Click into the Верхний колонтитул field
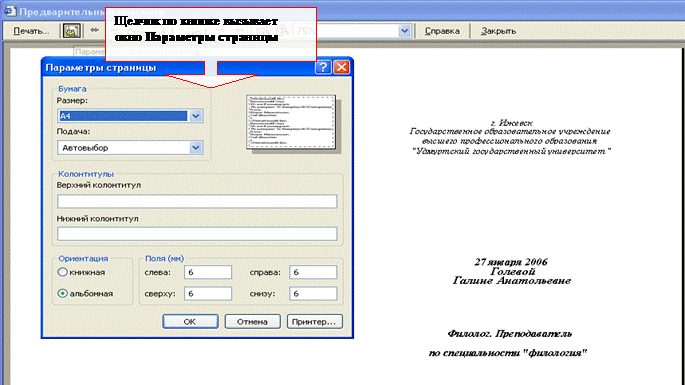The height and width of the screenshot is (385, 685). (x=197, y=201)
